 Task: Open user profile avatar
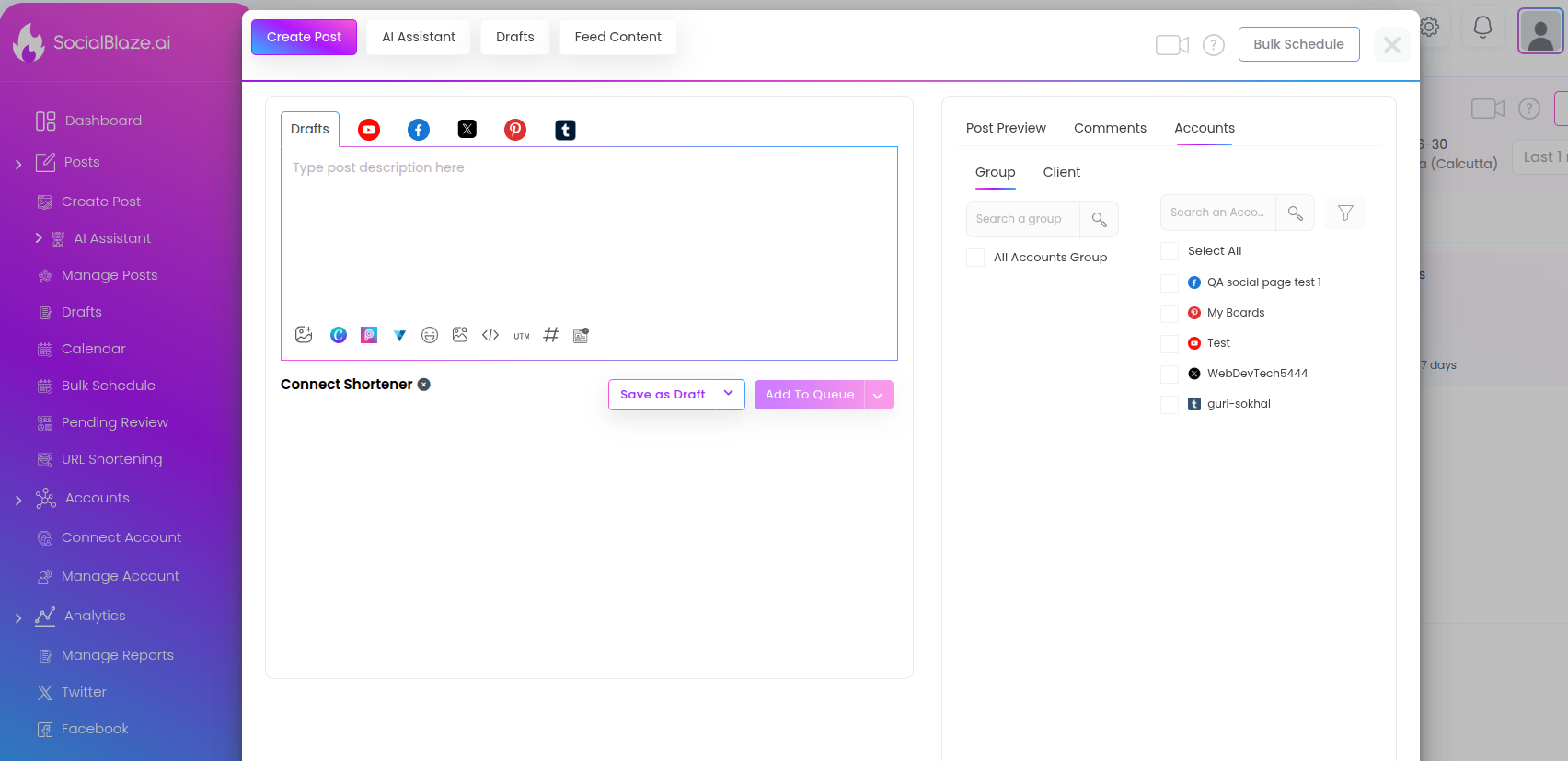pyautogui.click(x=1540, y=31)
